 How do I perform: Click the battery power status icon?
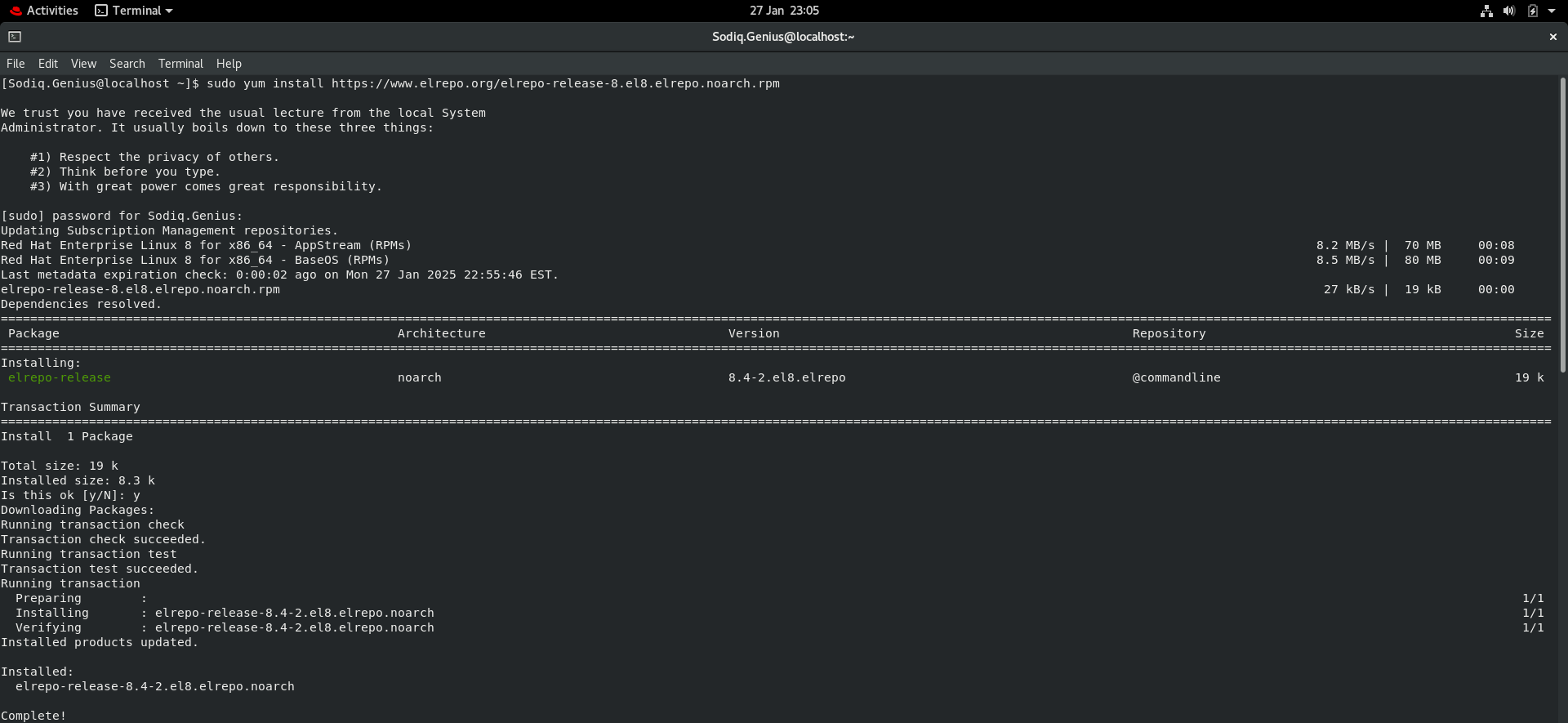coord(1533,11)
